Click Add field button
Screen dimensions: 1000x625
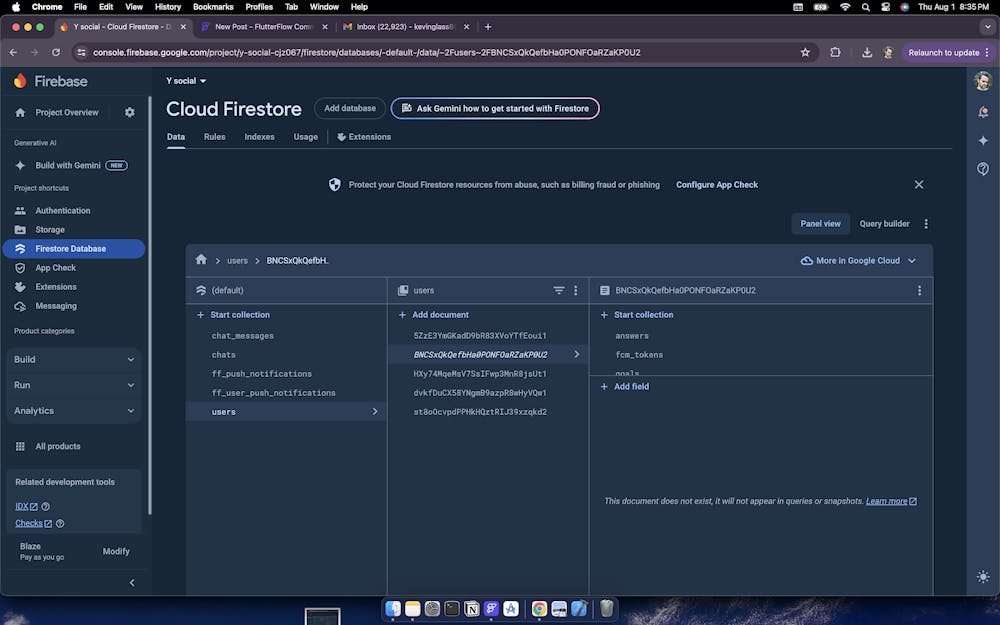624,386
